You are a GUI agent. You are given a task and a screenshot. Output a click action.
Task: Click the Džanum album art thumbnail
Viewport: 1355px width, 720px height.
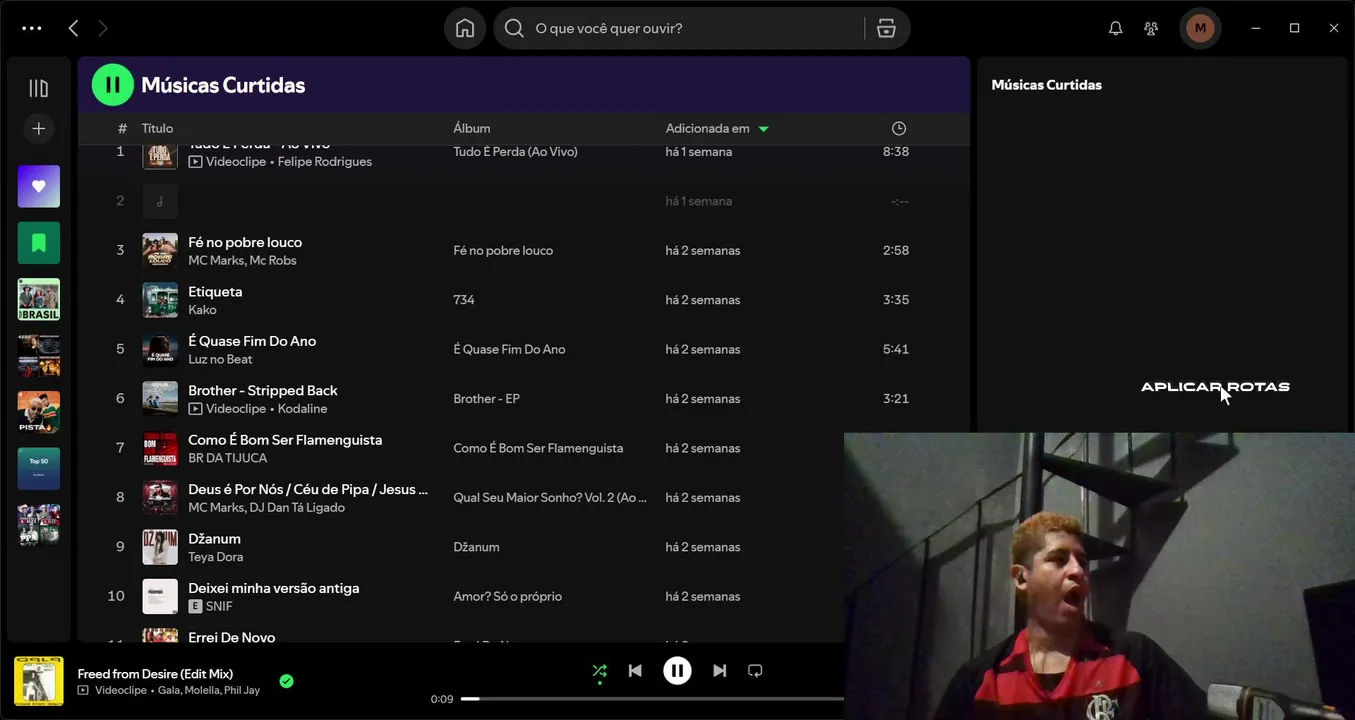160,547
